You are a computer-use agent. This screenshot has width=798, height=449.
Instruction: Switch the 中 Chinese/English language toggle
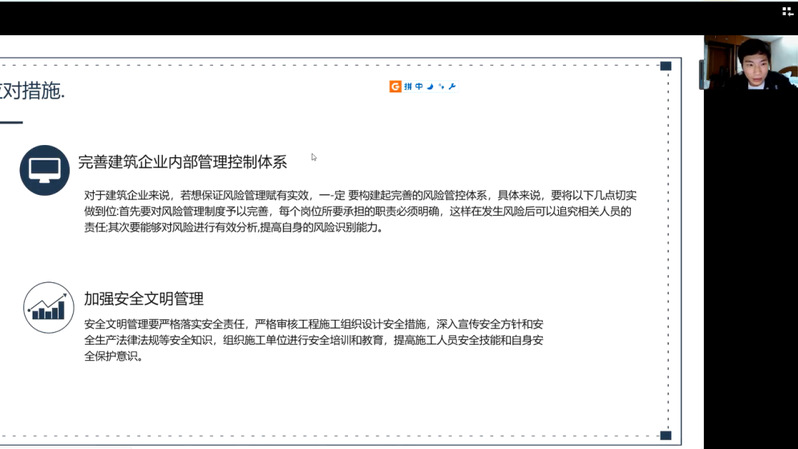[419, 87]
